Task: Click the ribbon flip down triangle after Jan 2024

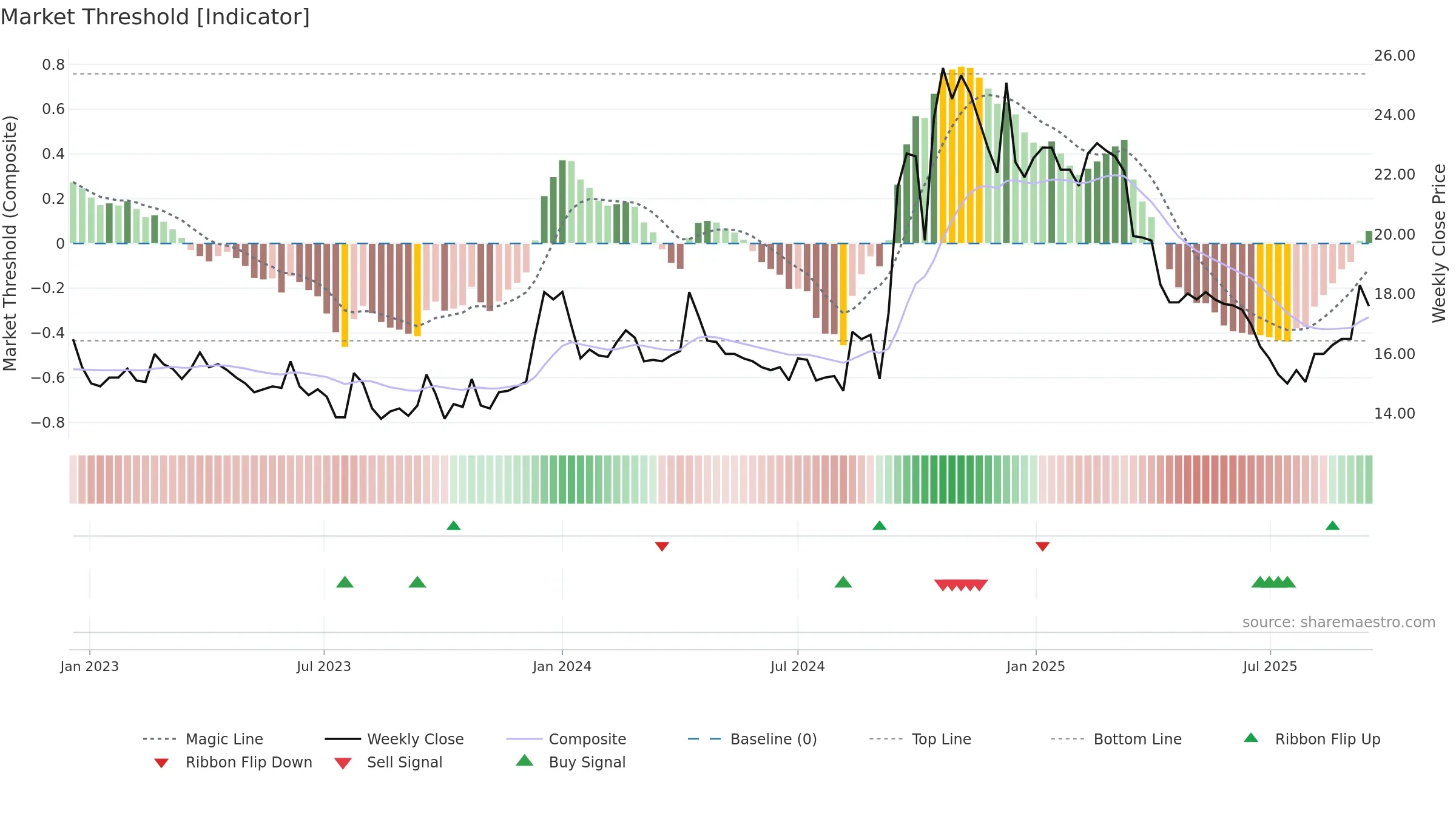Action: coord(662,547)
